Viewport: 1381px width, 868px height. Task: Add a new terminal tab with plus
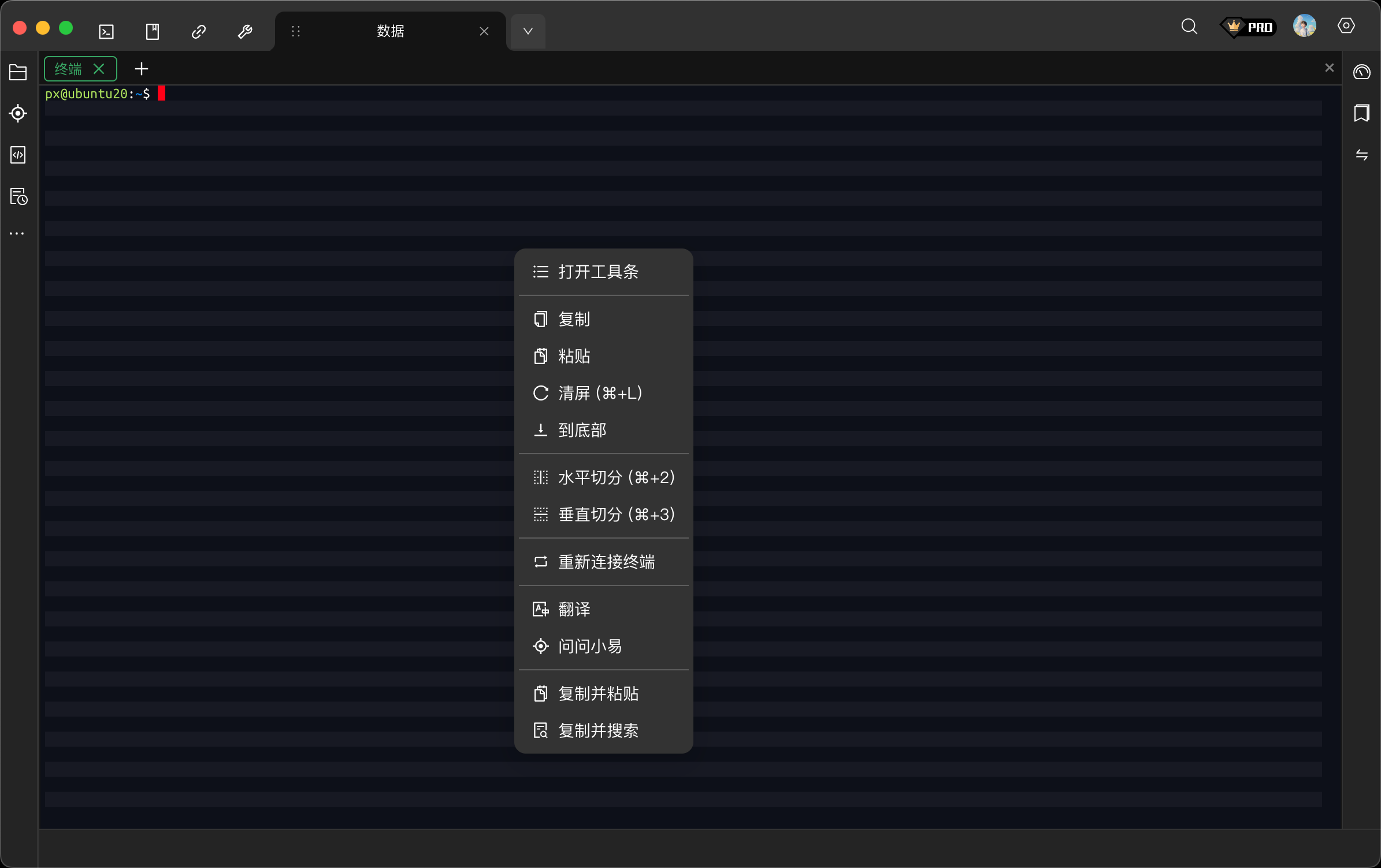coord(141,69)
